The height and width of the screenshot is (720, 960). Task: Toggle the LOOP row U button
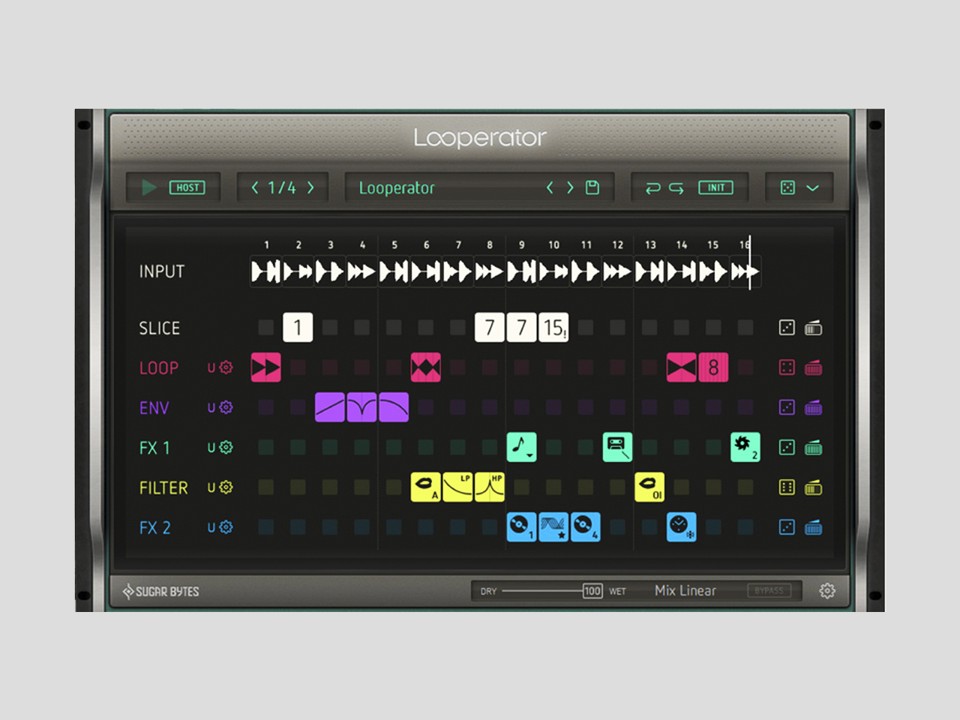click(211, 368)
